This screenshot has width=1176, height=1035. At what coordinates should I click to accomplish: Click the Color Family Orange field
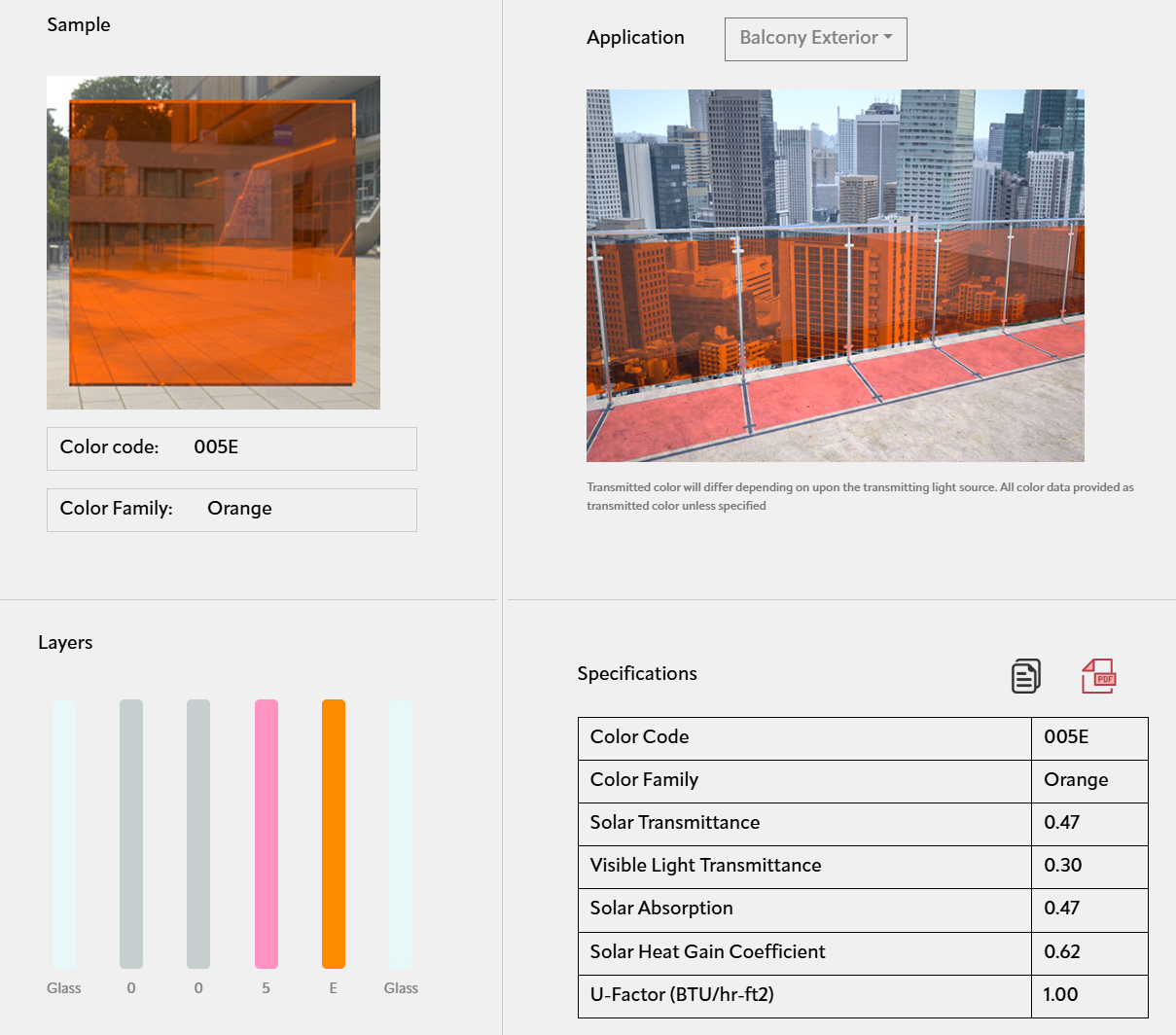coord(232,510)
